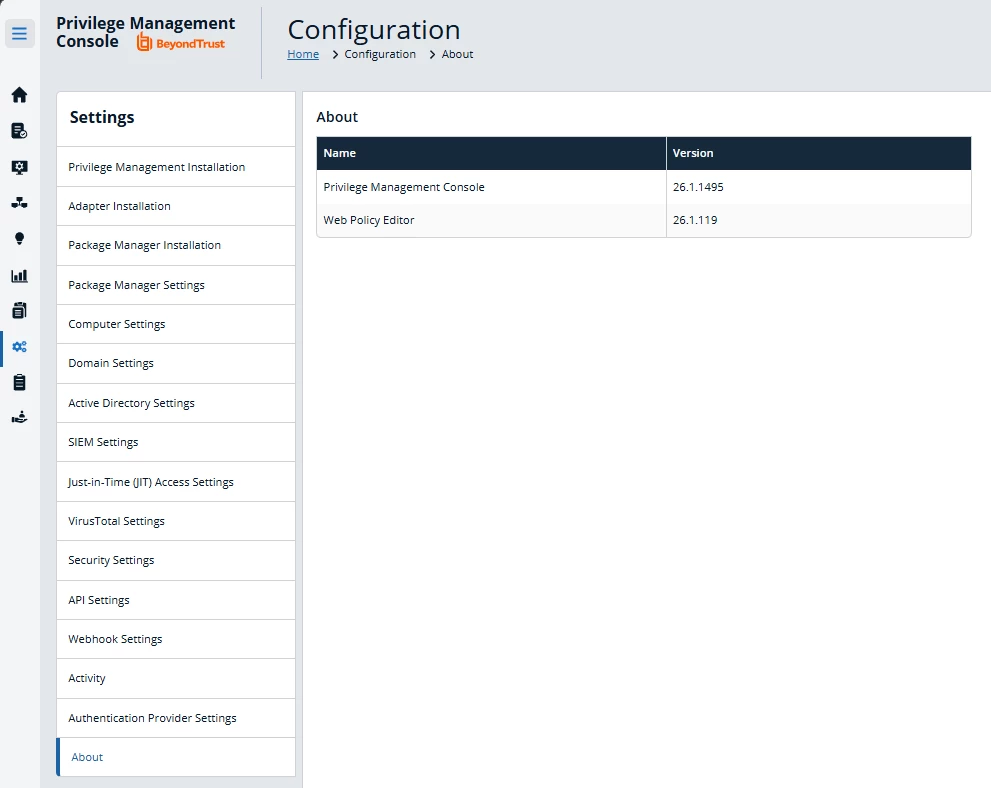Viewport: 991px width, 788px height.
Task: Click the About section heading
Action: [x=337, y=117]
